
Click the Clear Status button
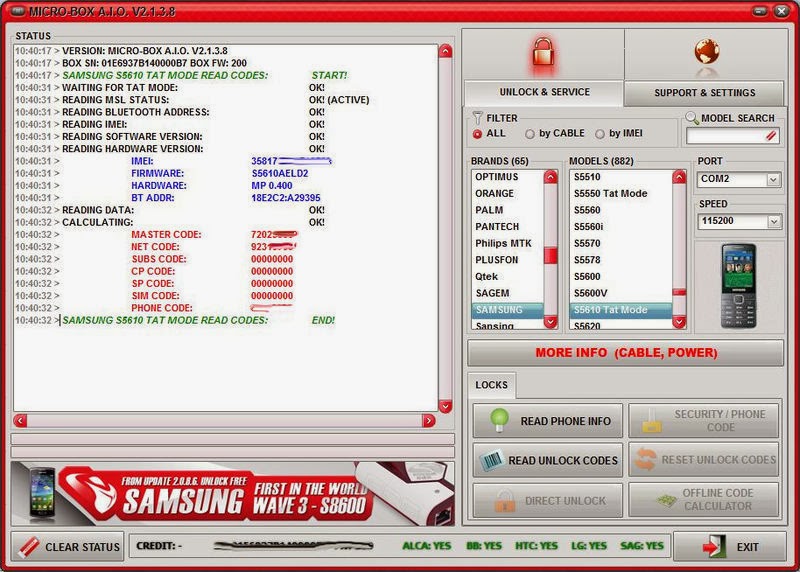(x=67, y=546)
